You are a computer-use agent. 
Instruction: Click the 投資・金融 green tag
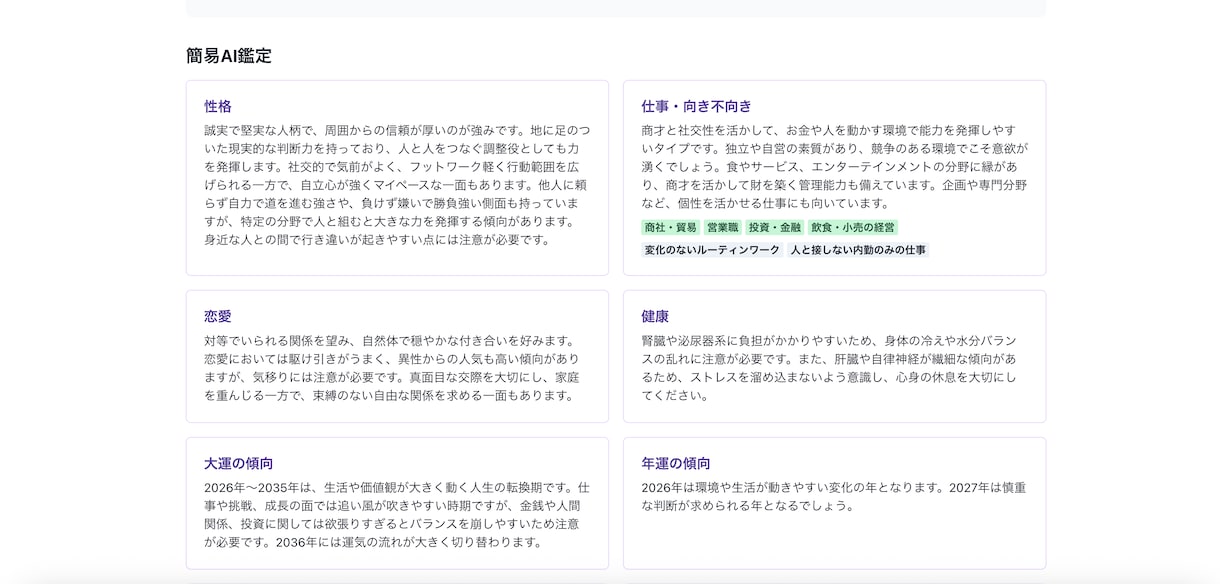coord(775,228)
